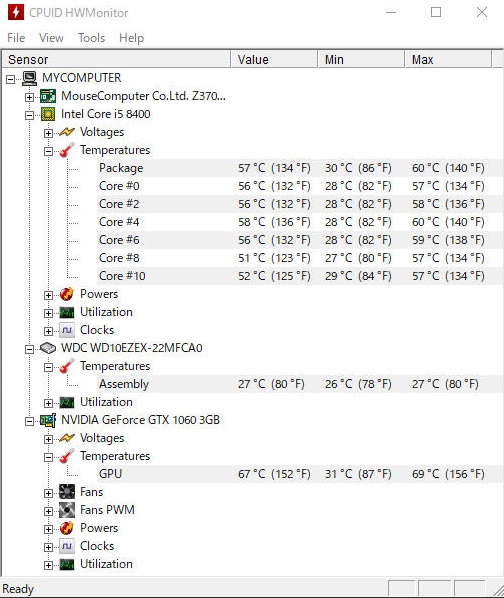This screenshot has height=598, width=504.
Task: Click the Max column header
Action: [448, 59]
